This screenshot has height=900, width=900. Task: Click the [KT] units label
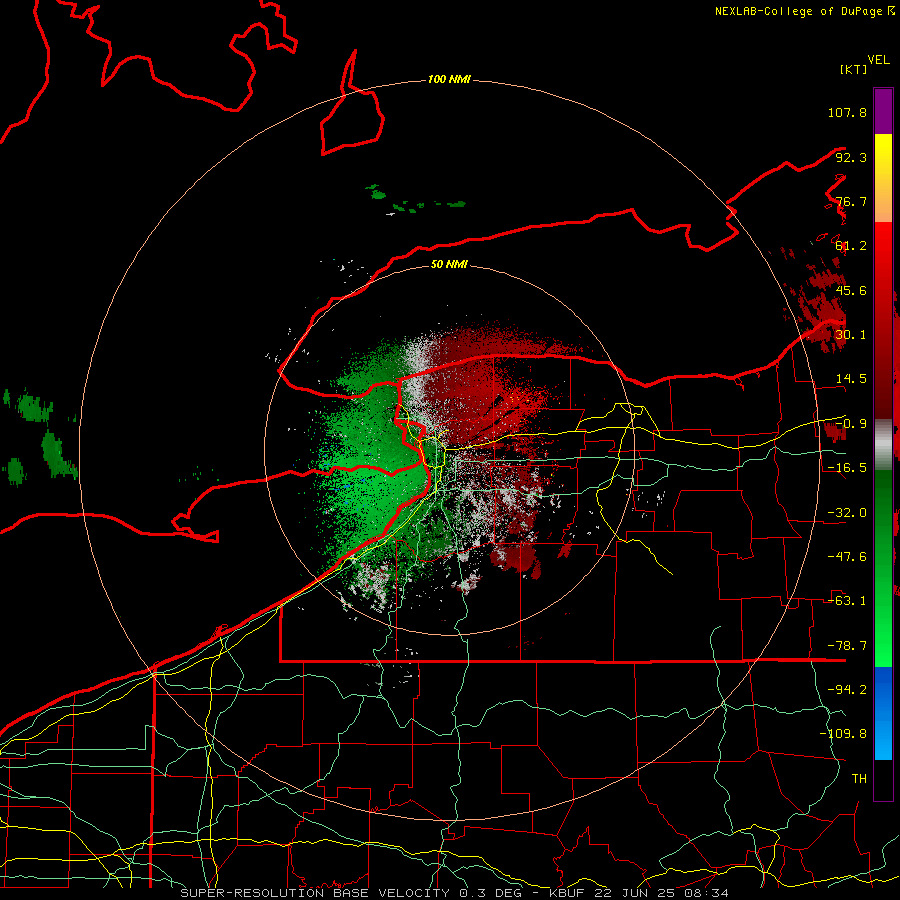pyautogui.click(x=854, y=69)
